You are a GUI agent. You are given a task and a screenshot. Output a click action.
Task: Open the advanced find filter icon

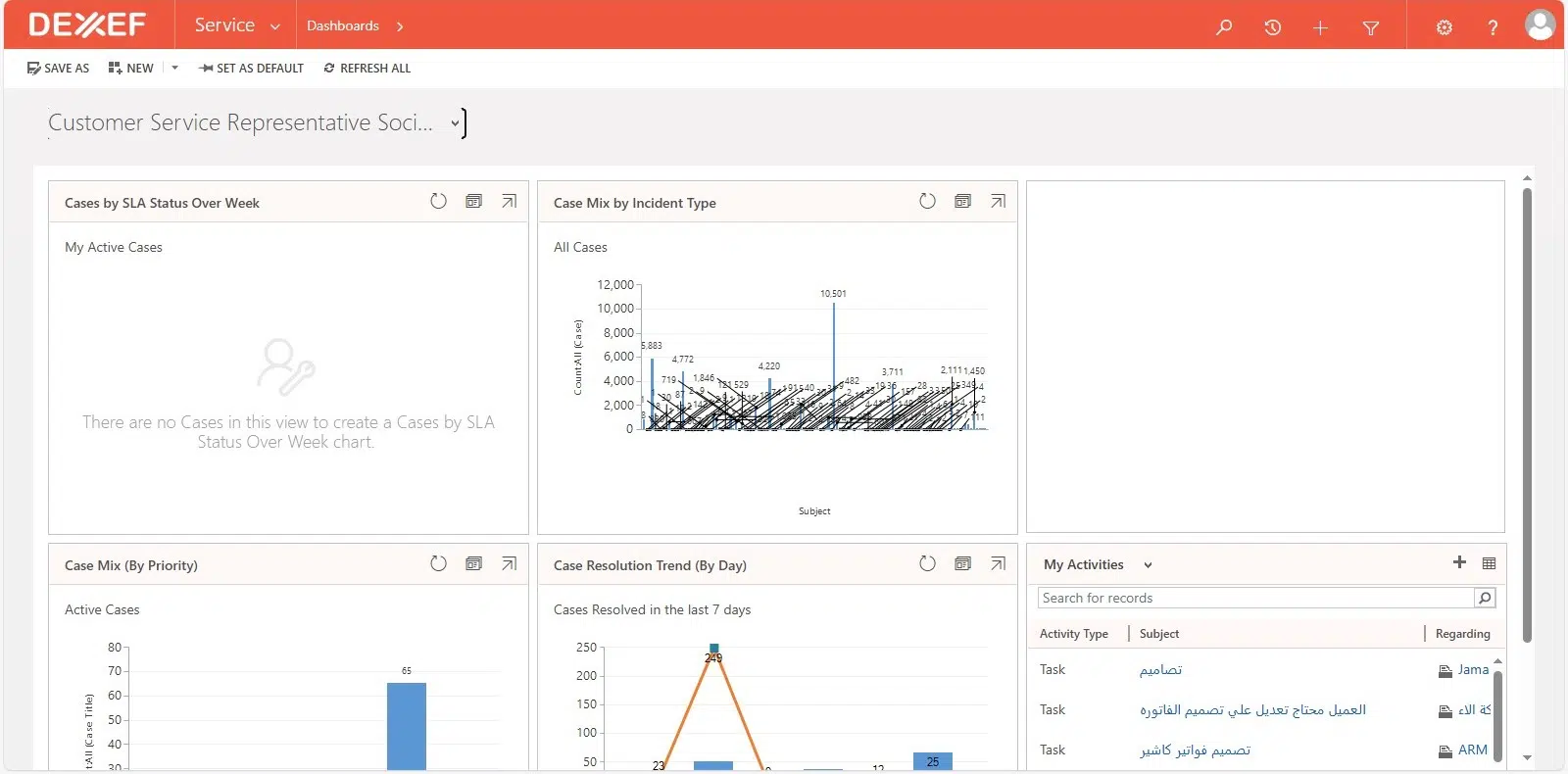(x=1371, y=27)
